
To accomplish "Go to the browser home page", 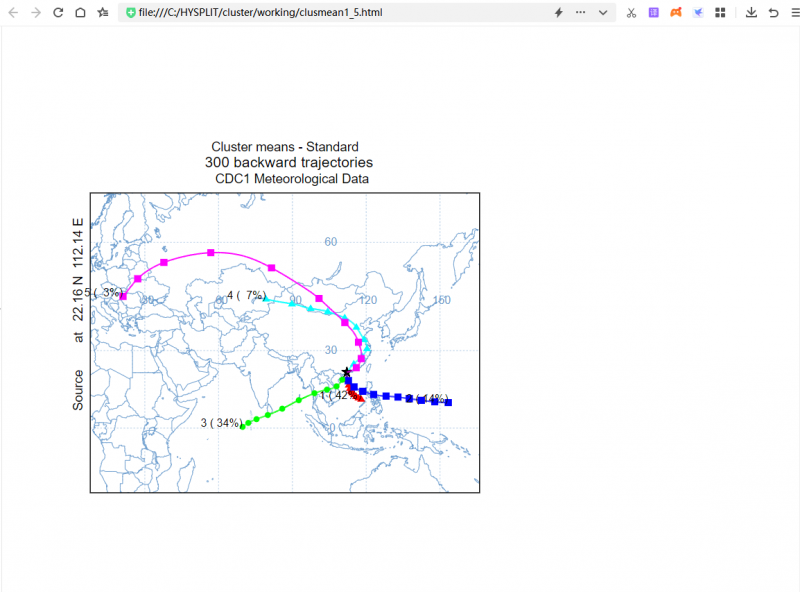I will tap(80, 13).
